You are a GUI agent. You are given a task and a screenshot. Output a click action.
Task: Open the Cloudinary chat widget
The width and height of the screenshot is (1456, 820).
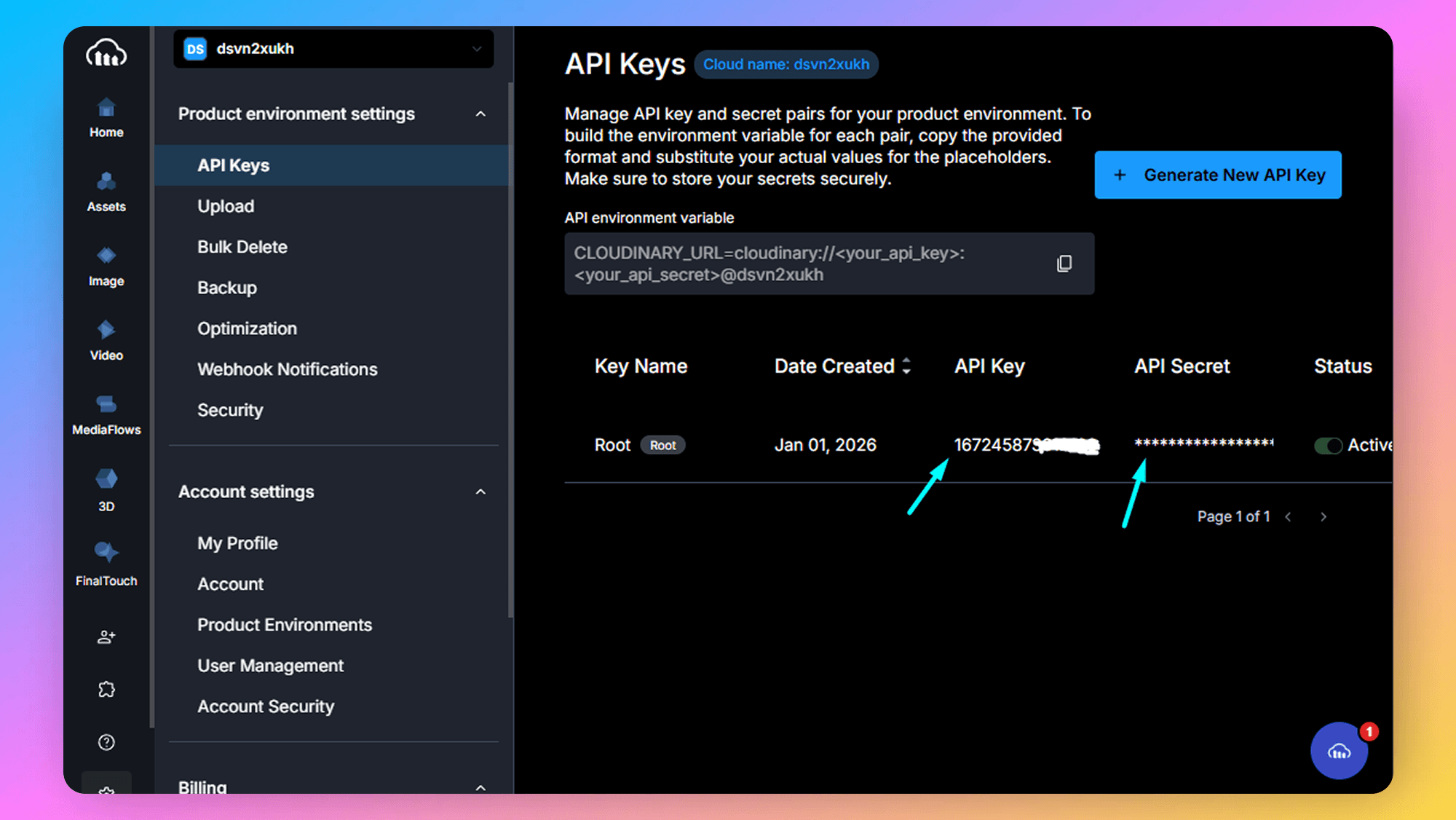(1339, 751)
